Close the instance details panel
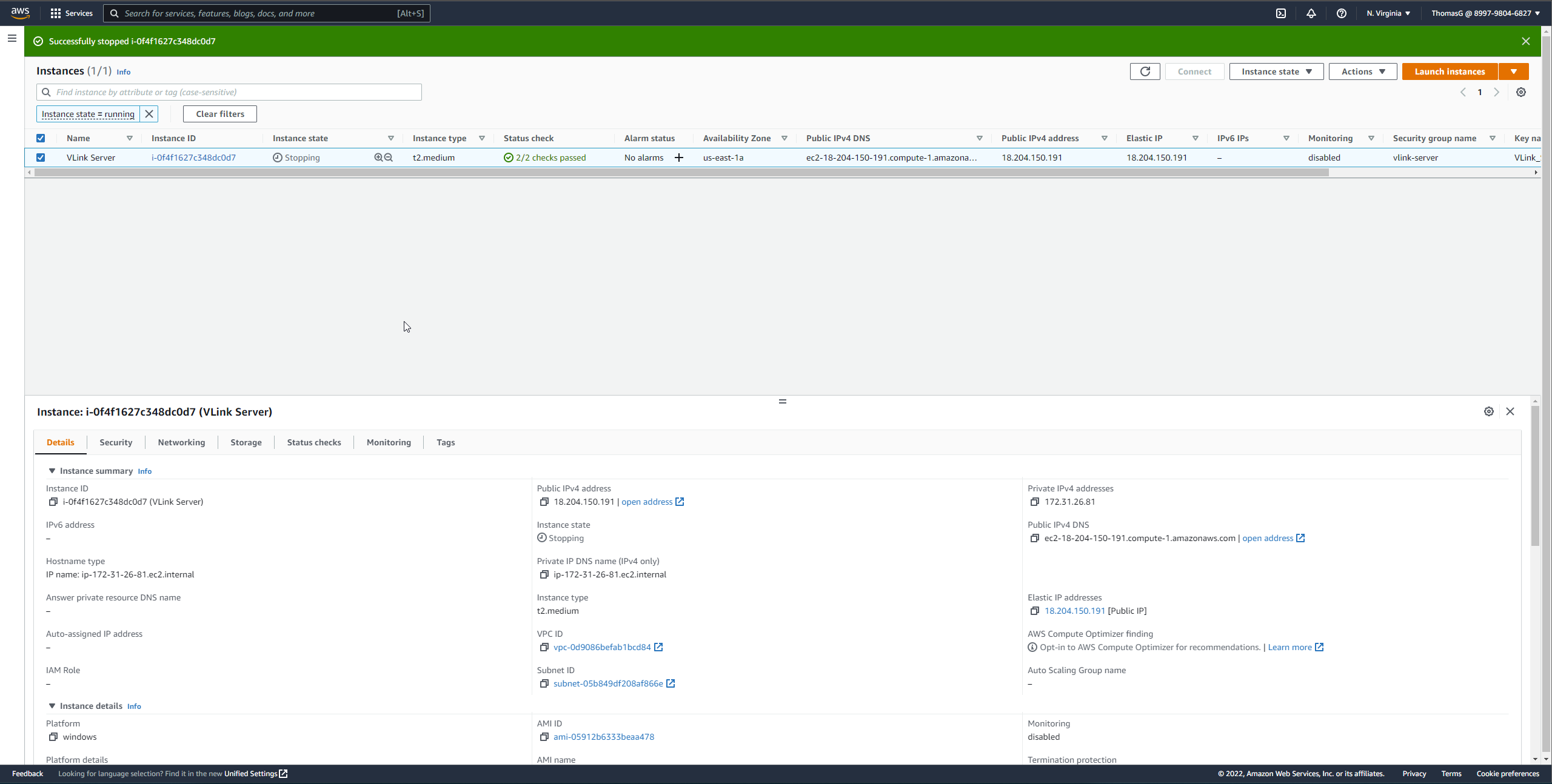This screenshot has height=784, width=1552. click(1510, 411)
